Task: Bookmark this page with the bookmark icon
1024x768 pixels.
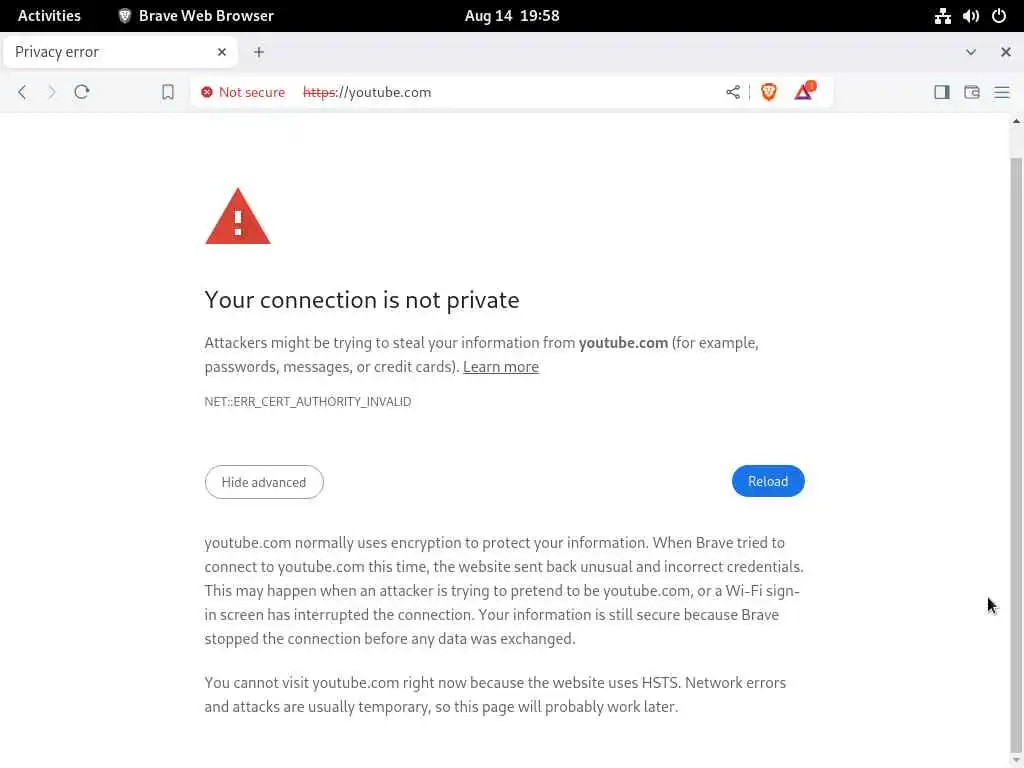Action: click(x=168, y=92)
